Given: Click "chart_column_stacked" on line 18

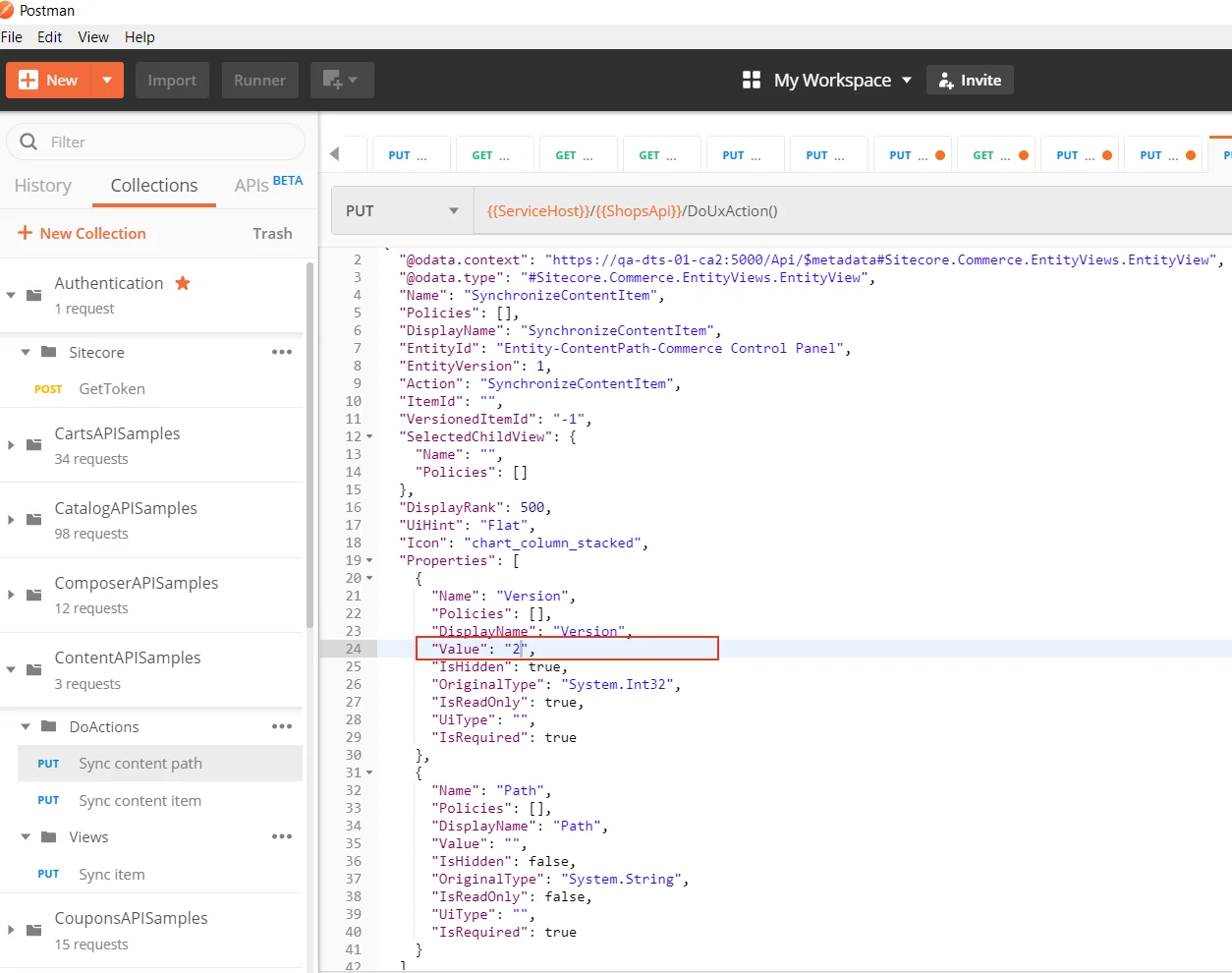Looking at the screenshot, I should point(552,543).
